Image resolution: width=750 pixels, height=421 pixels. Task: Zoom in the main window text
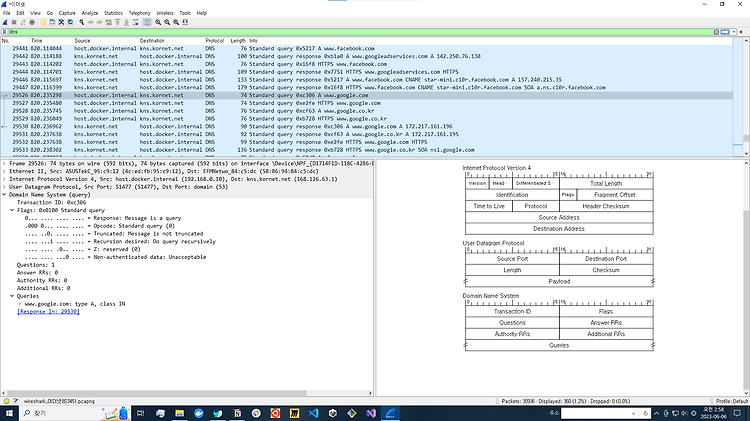coord(158,22)
